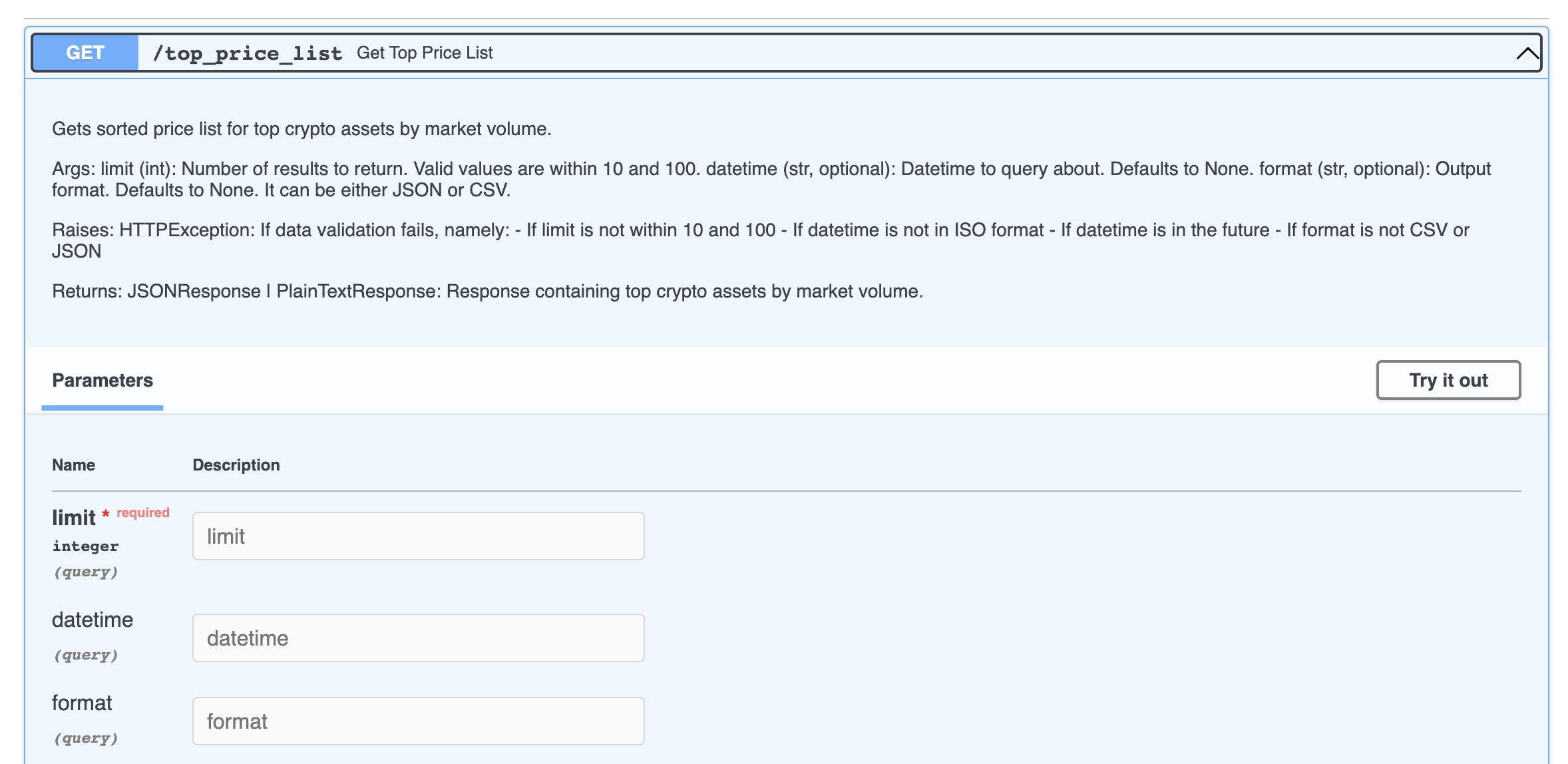
Task: Focus the datetime input field
Action: [418, 638]
